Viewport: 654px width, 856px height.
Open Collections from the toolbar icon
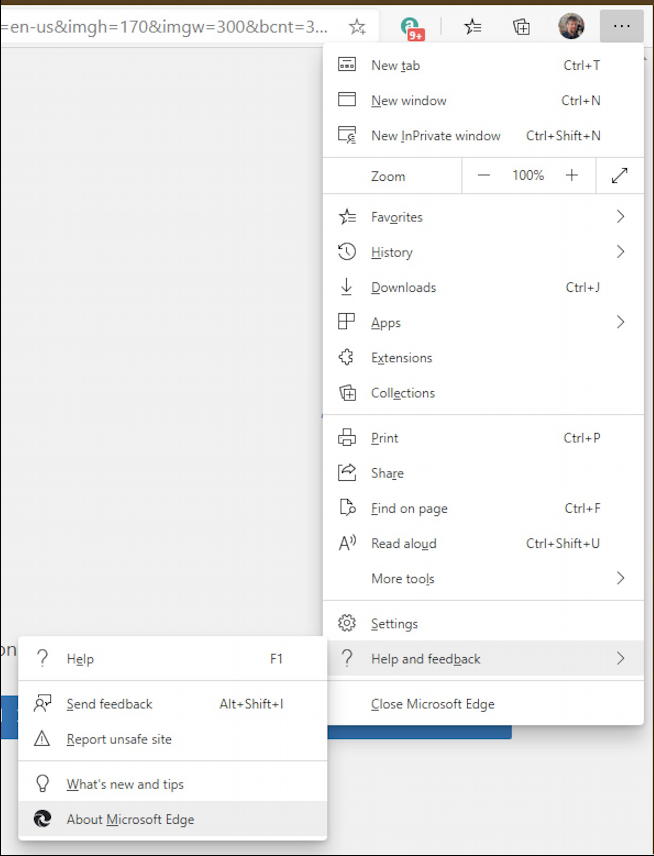[x=521, y=27]
